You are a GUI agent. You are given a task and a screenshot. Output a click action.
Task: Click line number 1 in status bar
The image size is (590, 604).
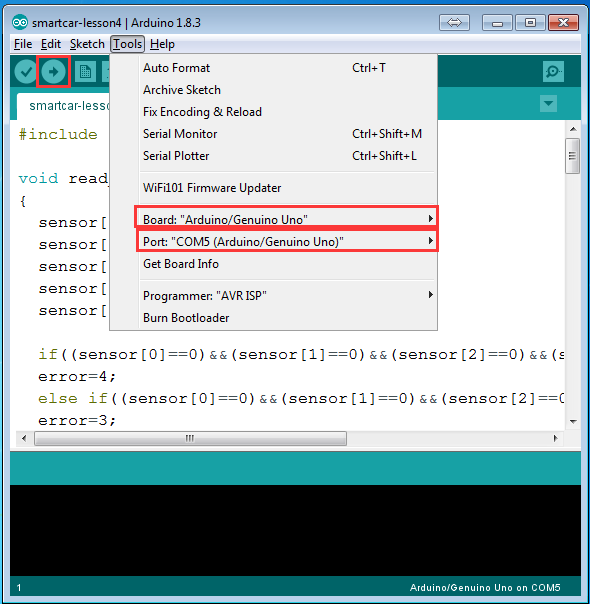tap(19, 588)
